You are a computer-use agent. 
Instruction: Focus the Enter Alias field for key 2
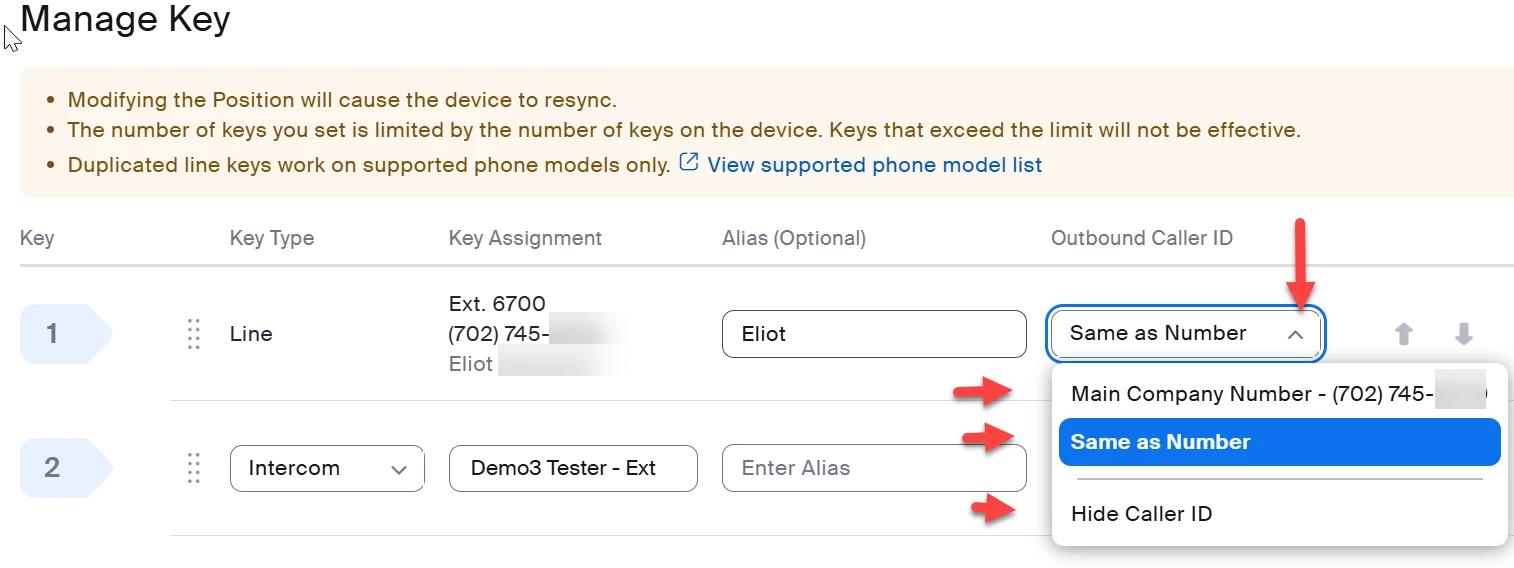pos(874,468)
